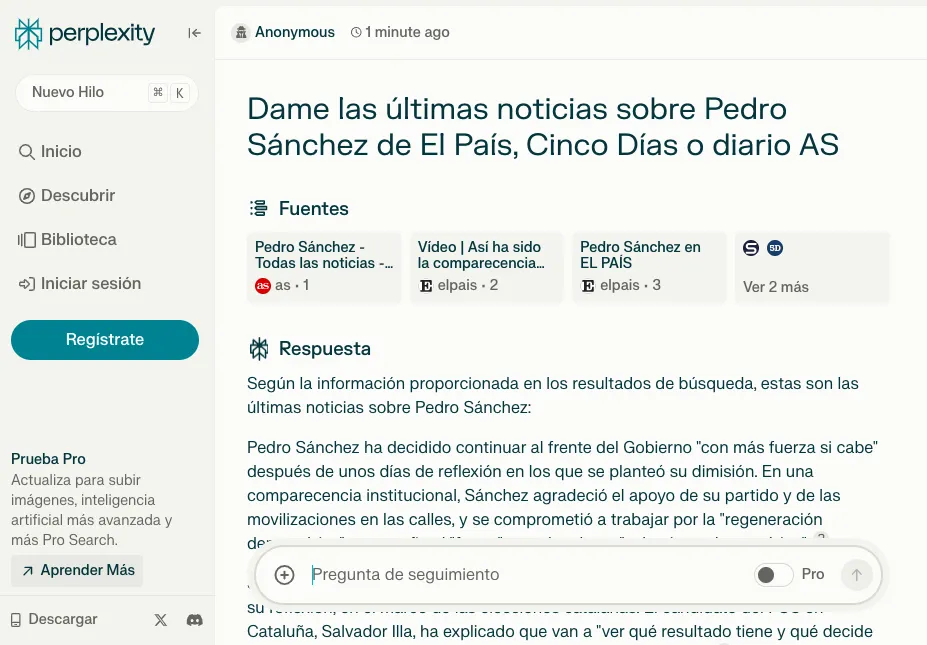Toggle the Pro search switch
927x645 pixels.
(x=773, y=575)
